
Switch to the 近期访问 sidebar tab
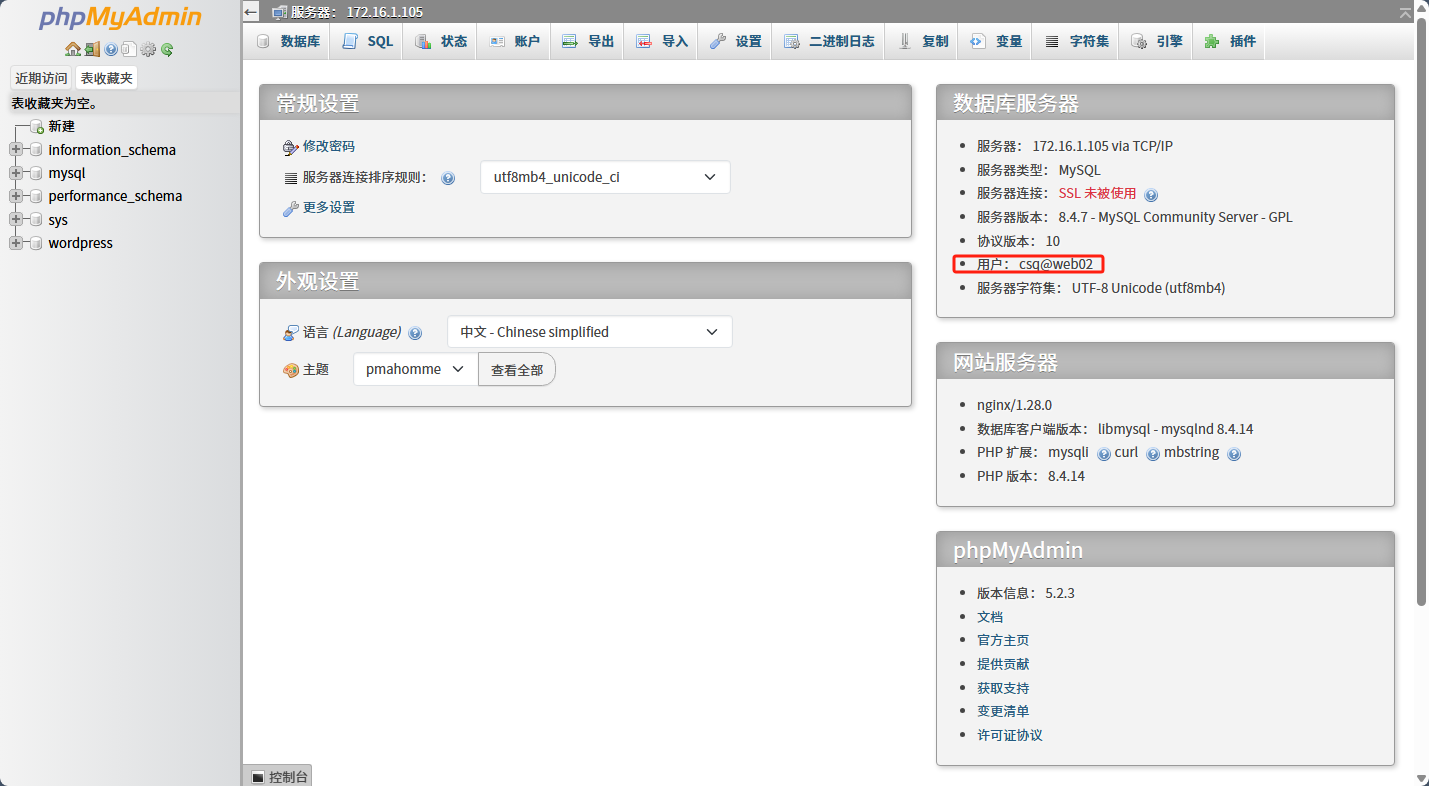[x=41, y=78]
